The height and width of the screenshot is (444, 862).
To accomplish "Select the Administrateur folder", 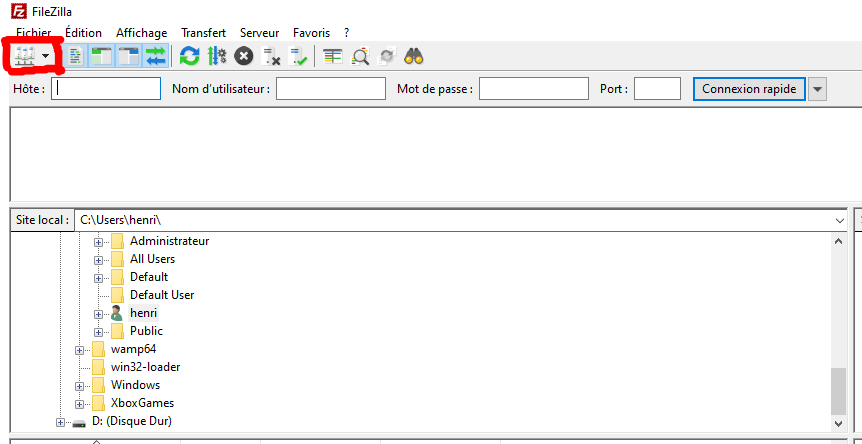I will point(169,241).
